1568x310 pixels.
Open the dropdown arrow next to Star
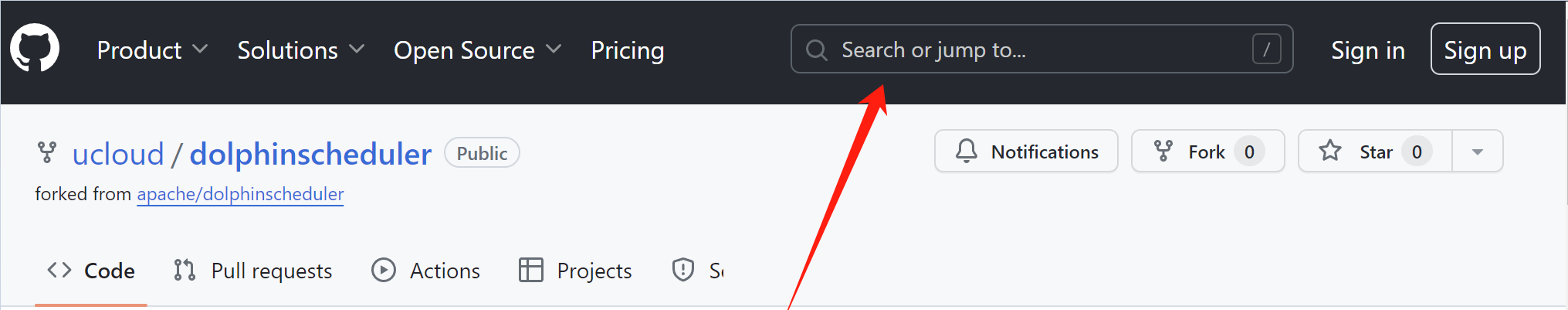coord(1478,152)
